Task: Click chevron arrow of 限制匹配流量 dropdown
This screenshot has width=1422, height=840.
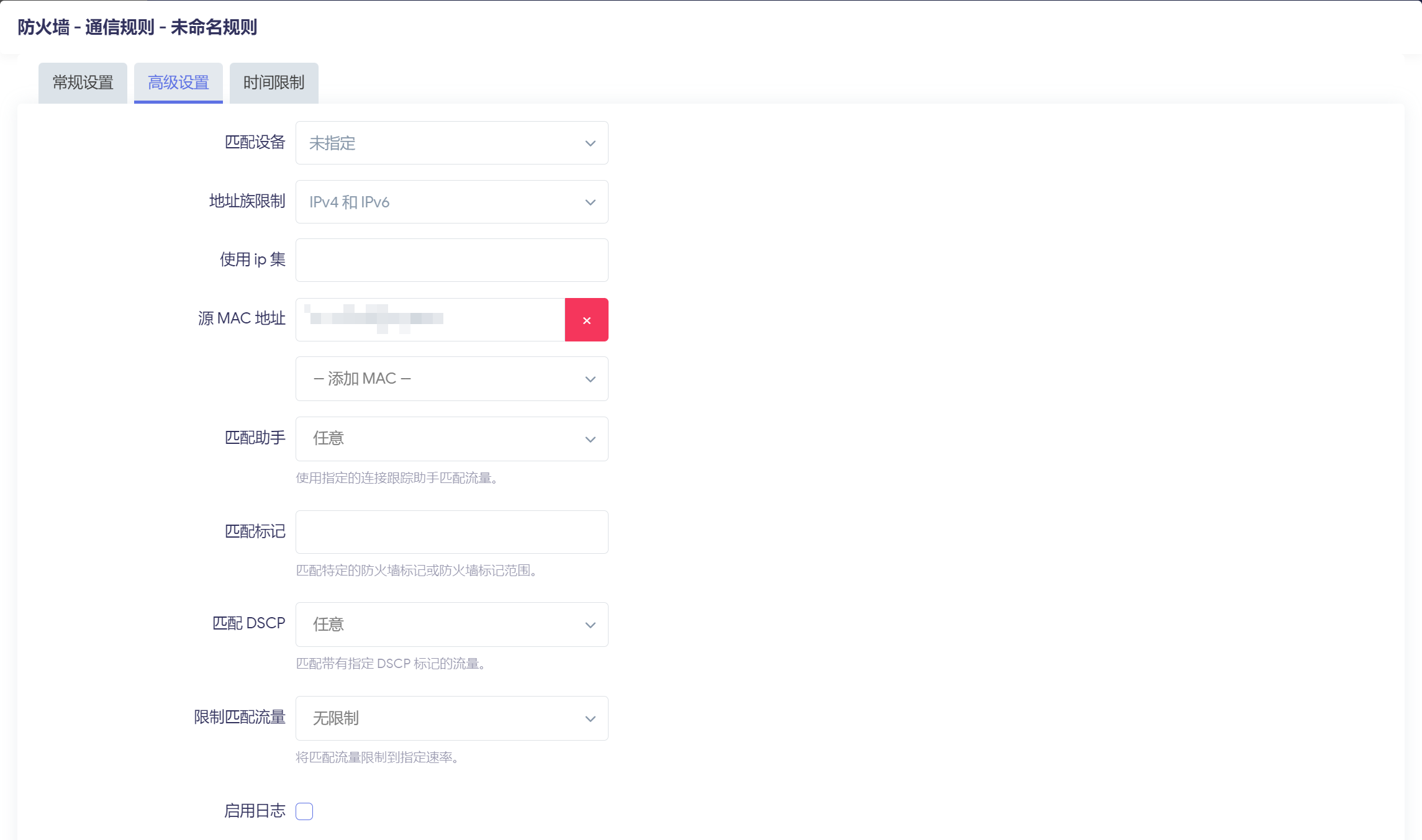Action: (590, 719)
